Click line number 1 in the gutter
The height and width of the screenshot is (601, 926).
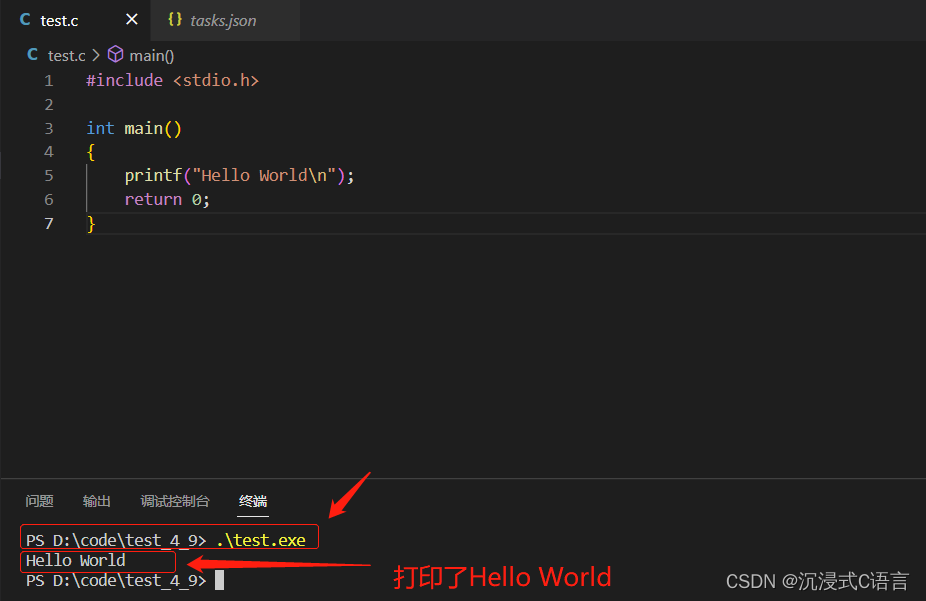click(48, 80)
